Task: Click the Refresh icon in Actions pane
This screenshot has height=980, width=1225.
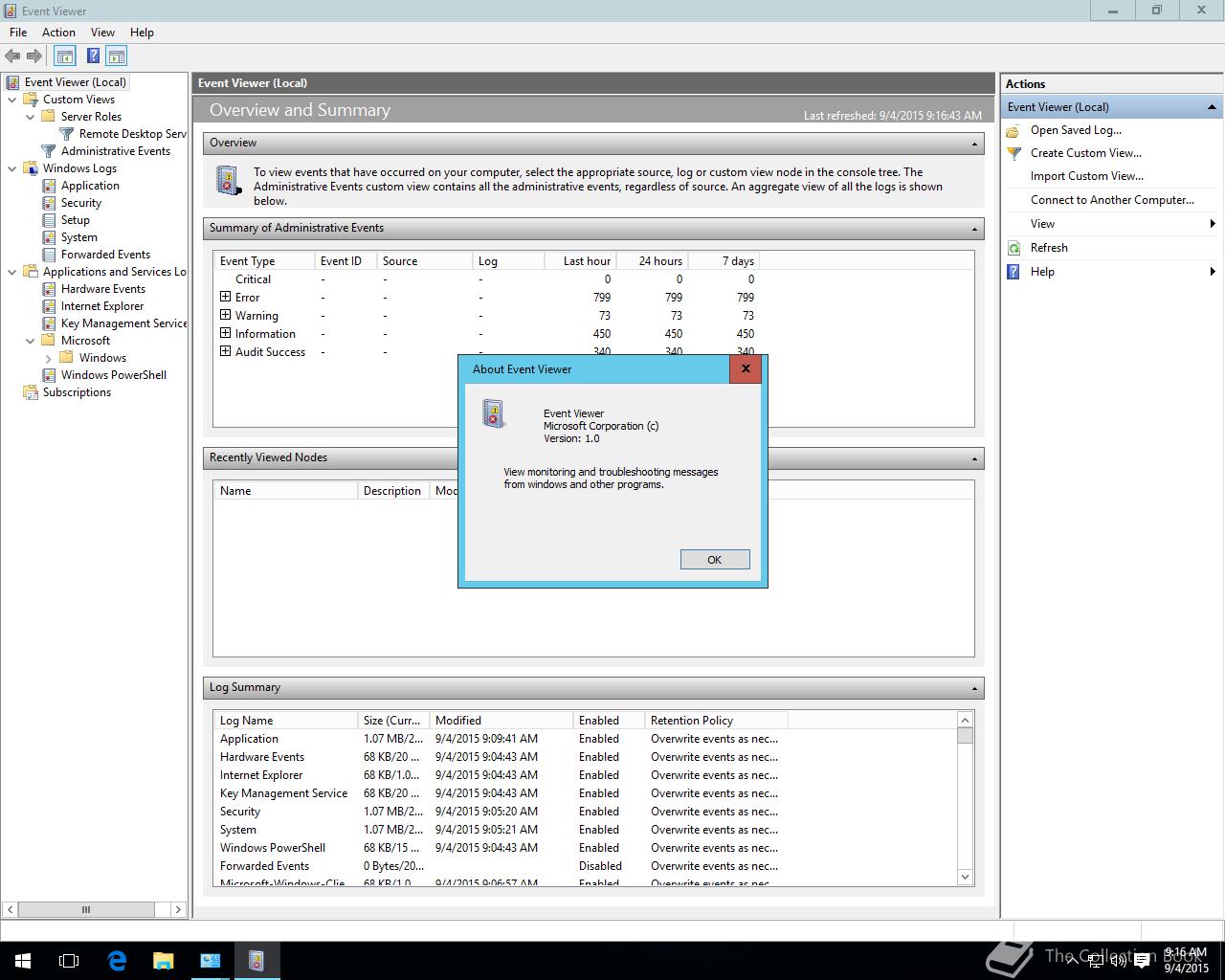Action: [1014, 248]
